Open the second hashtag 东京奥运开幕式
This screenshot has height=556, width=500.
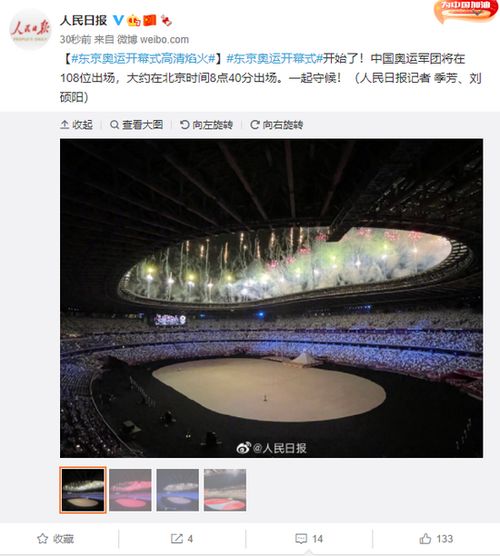click(x=274, y=59)
